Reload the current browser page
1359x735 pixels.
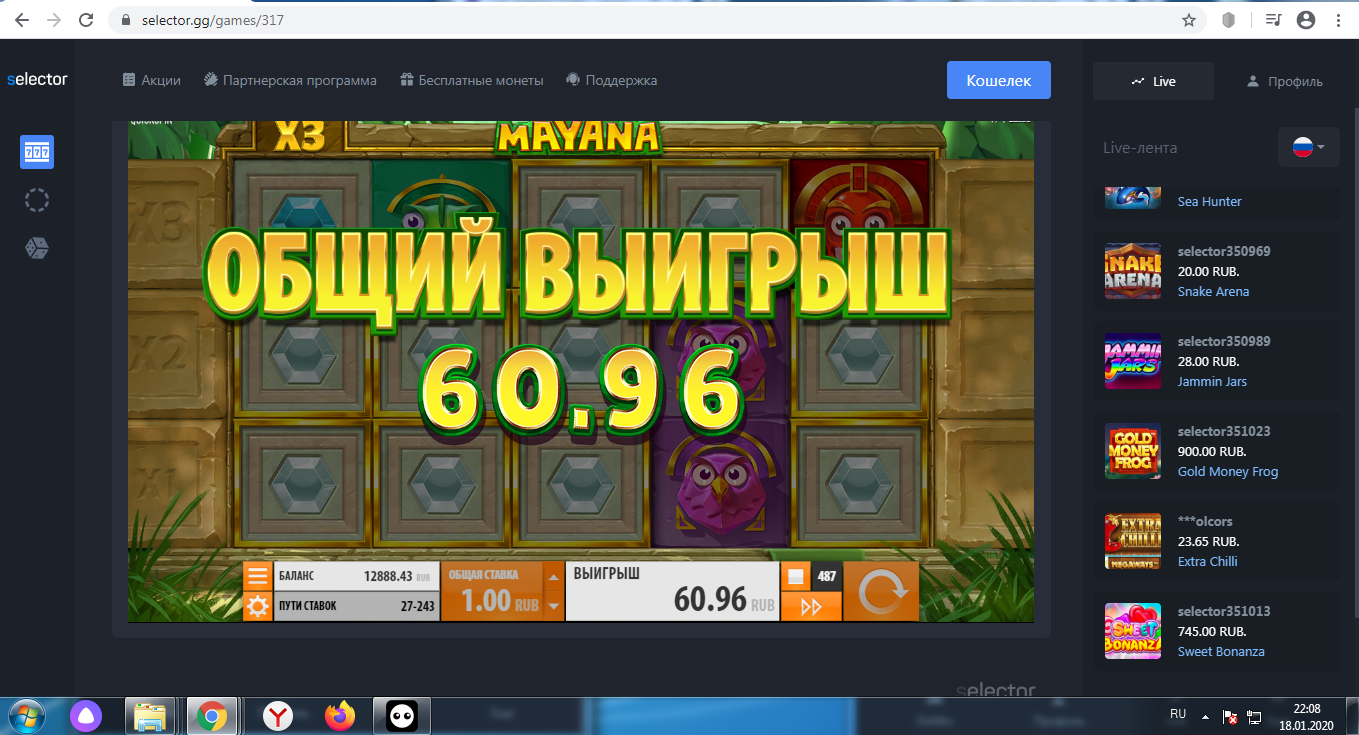(x=86, y=20)
